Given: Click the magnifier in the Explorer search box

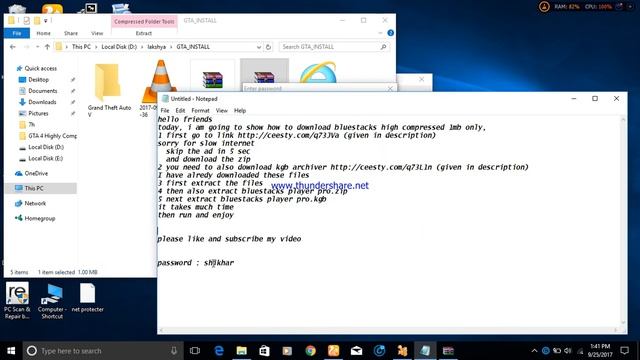Looking at the screenshot, I should click(x=383, y=47).
